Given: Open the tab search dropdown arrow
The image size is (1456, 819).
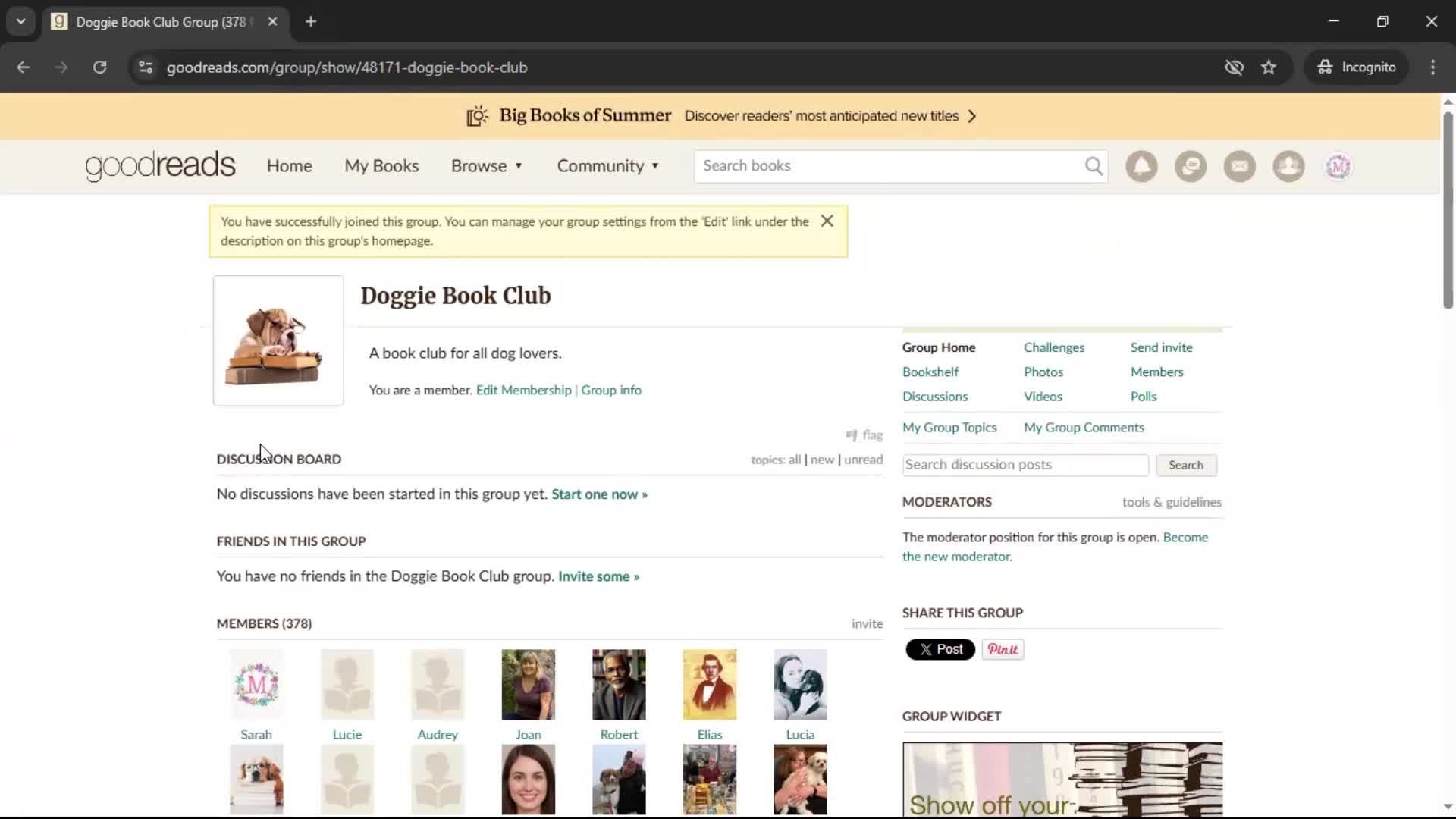Looking at the screenshot, I should 21,22.
